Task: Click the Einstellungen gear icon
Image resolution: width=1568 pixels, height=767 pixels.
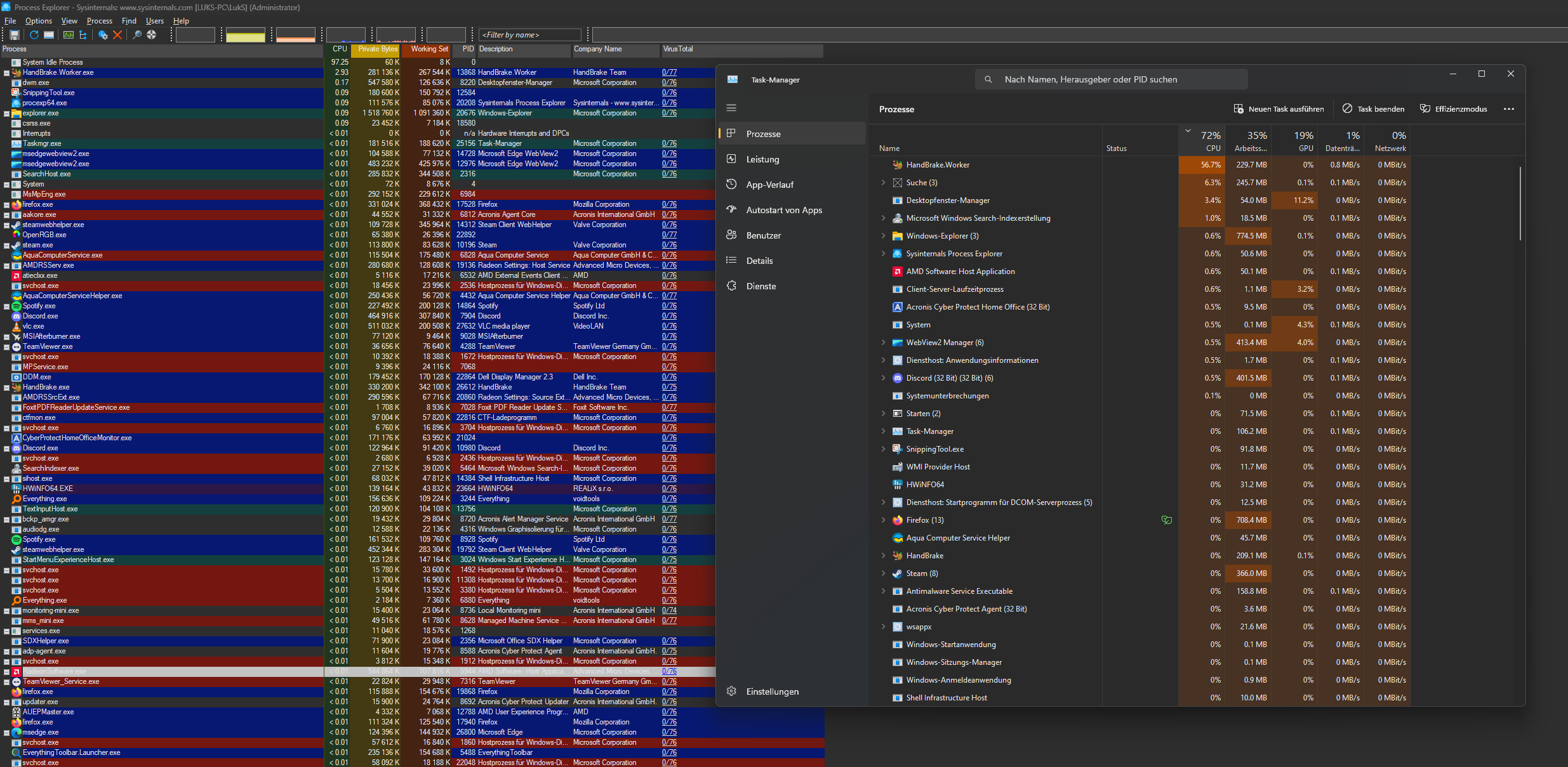Action: pyautogui.click(x=731, y=691)
